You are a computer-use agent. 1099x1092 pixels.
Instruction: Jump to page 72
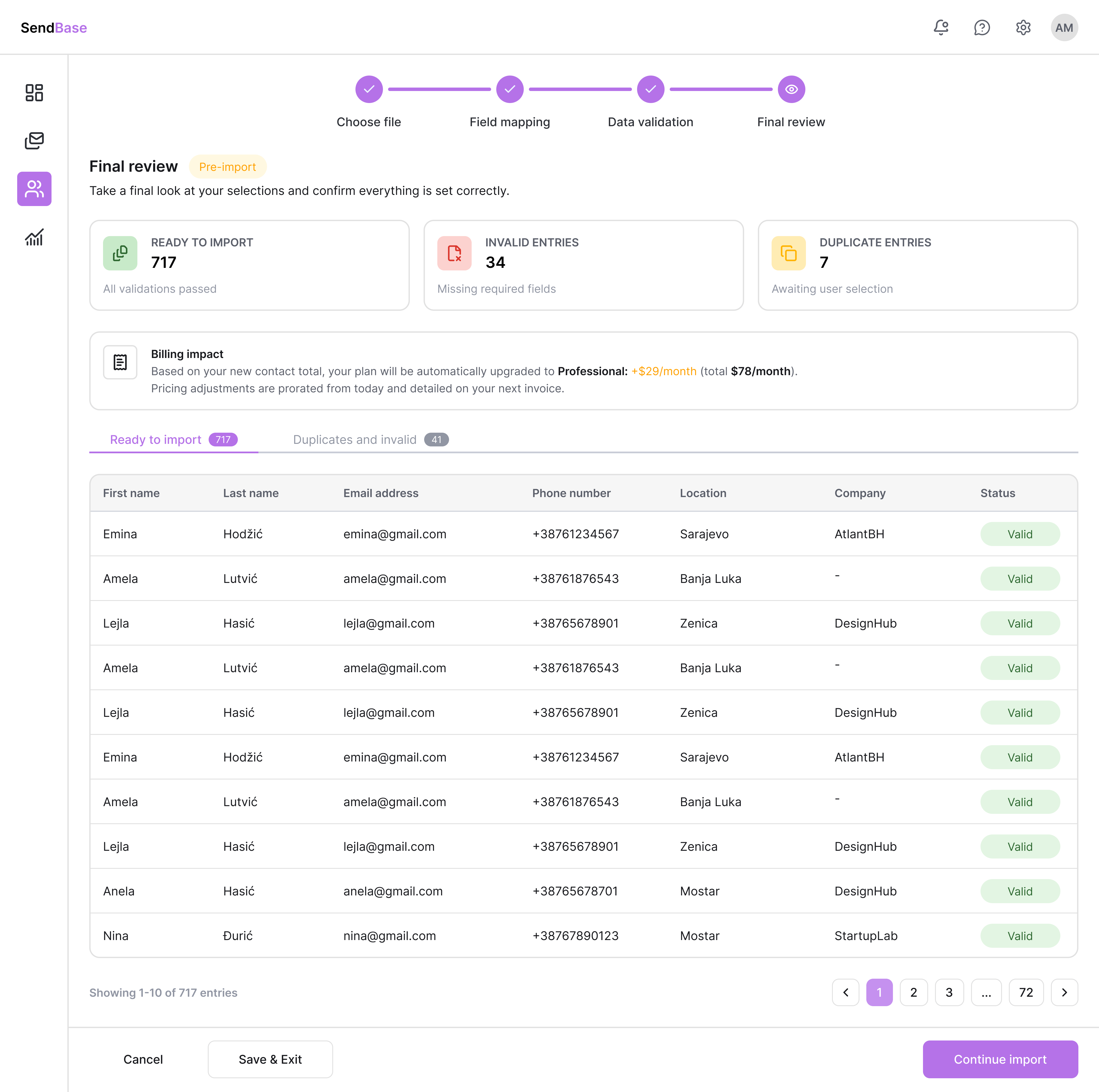pos(1026,992)
